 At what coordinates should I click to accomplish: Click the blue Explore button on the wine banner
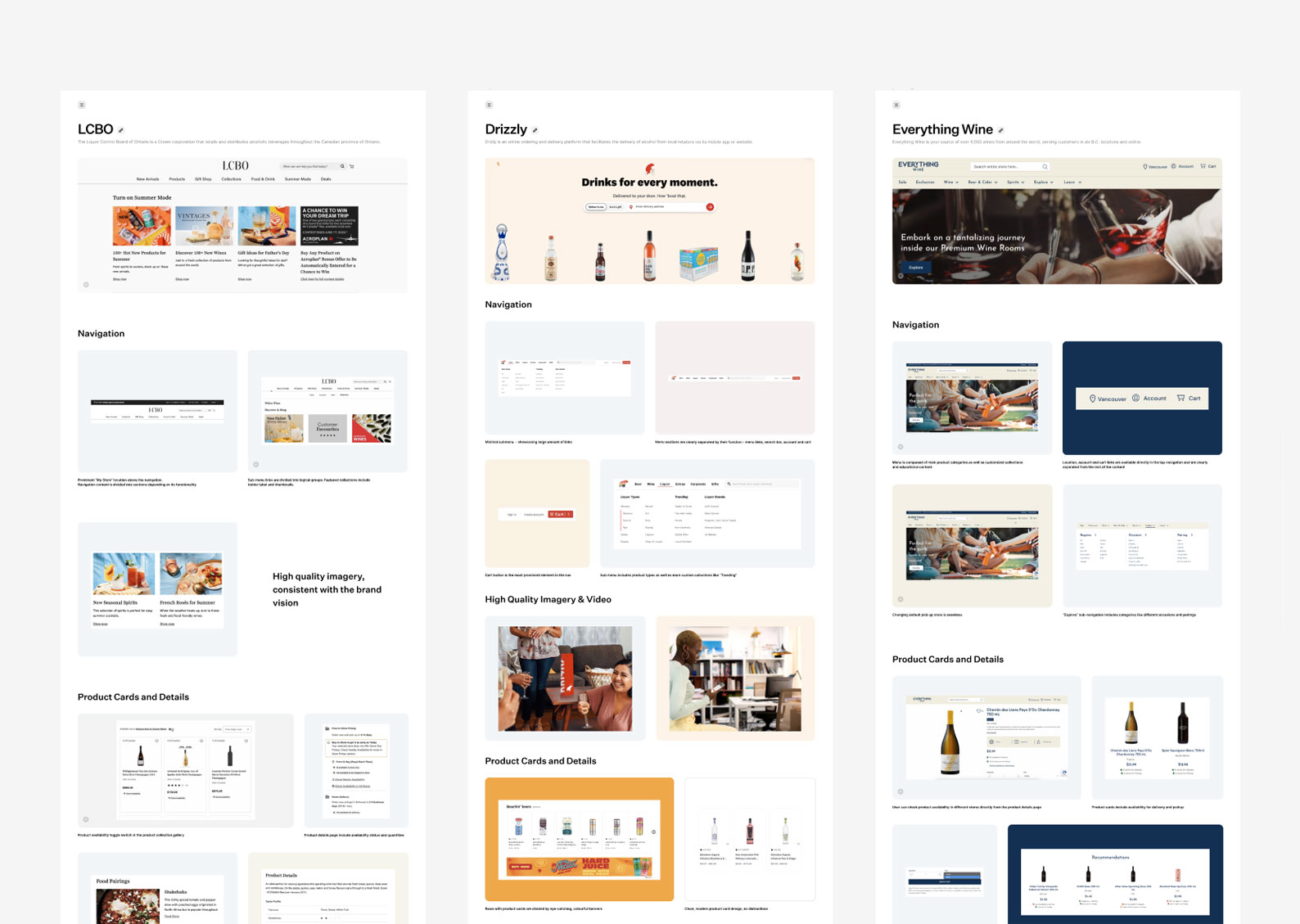coord(916,268)
